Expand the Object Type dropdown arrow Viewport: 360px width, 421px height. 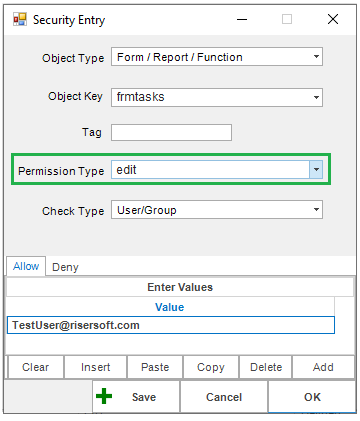pyautogui.click(x=316, y=57)
